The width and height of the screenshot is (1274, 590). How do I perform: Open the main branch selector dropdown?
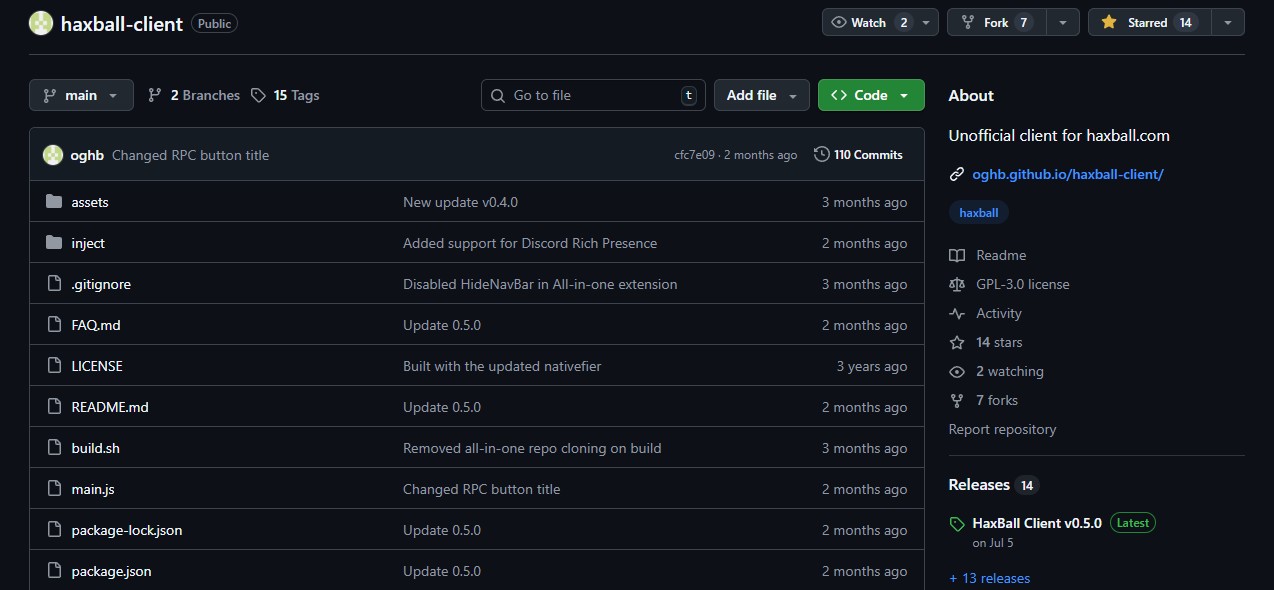[x=81, y=95]
